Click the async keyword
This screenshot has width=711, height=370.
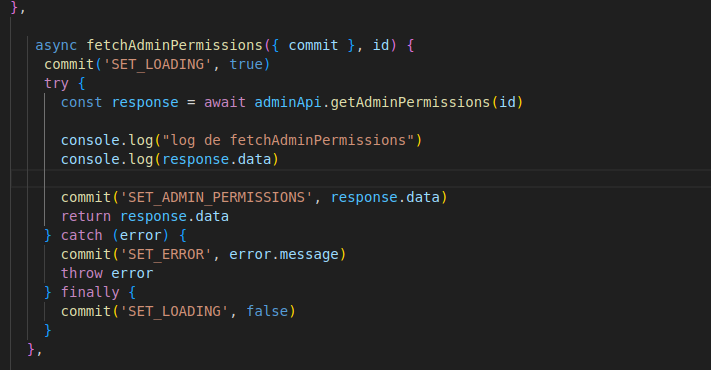(56, 45)
